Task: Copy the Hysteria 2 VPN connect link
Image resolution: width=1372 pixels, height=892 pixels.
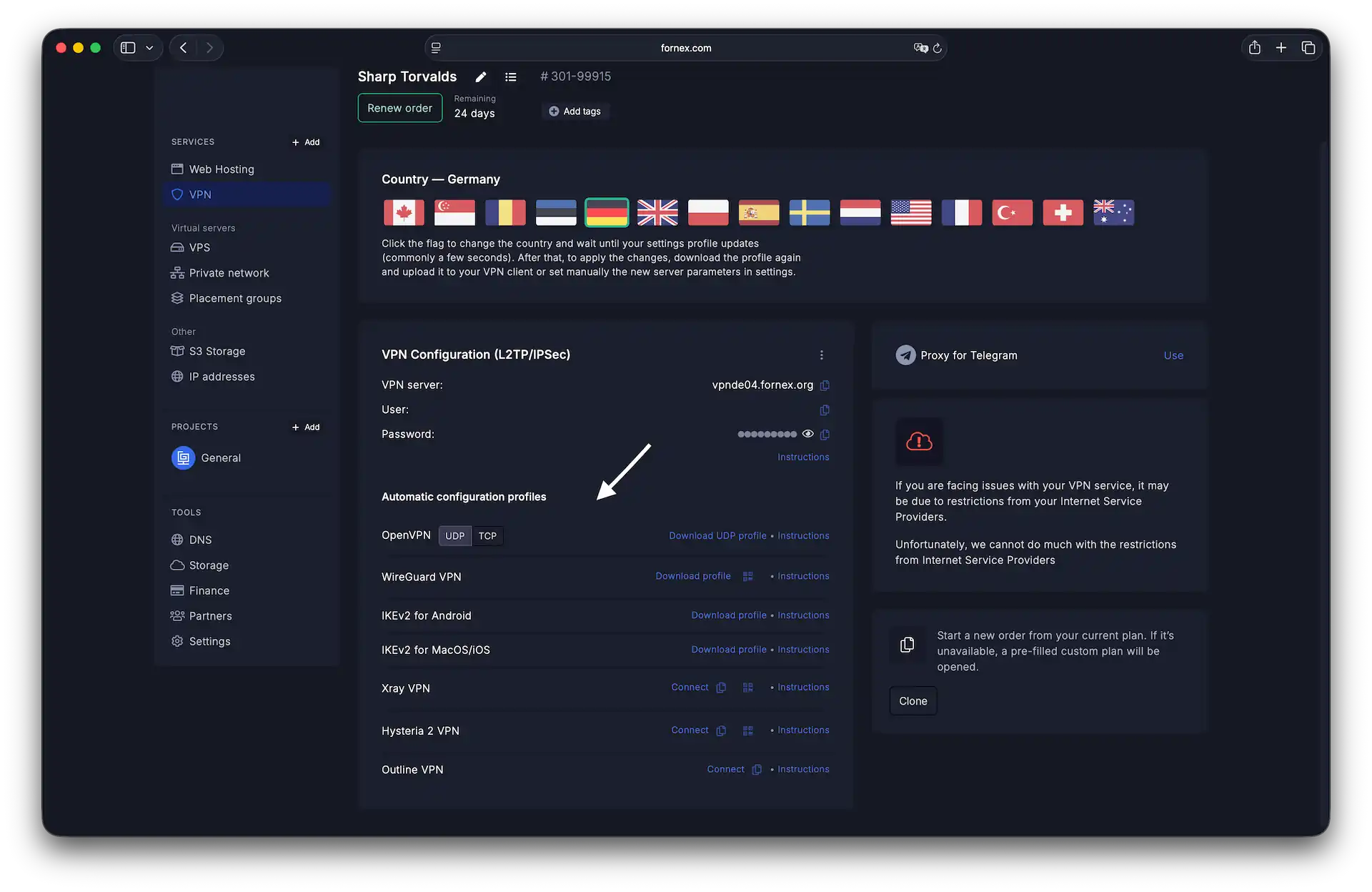Action: click(721, 730)
